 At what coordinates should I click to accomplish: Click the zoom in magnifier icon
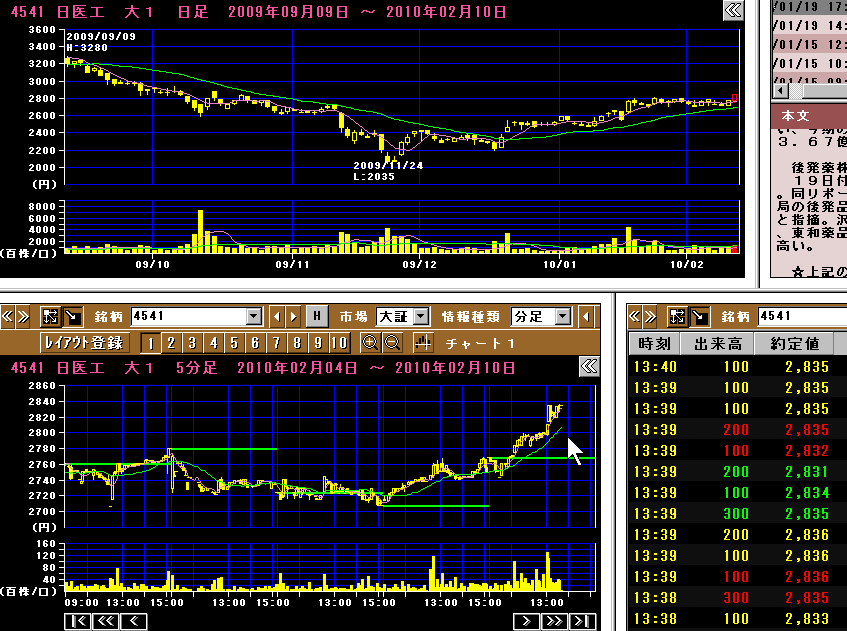pyautogui.click(x=370, y=343)
